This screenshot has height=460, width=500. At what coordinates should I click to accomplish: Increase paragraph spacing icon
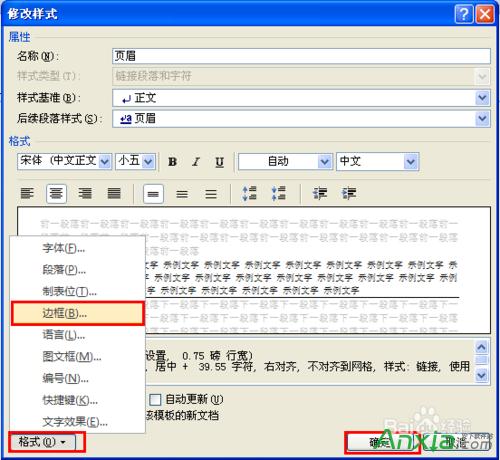pyautogui.click(x=249, y=193)
